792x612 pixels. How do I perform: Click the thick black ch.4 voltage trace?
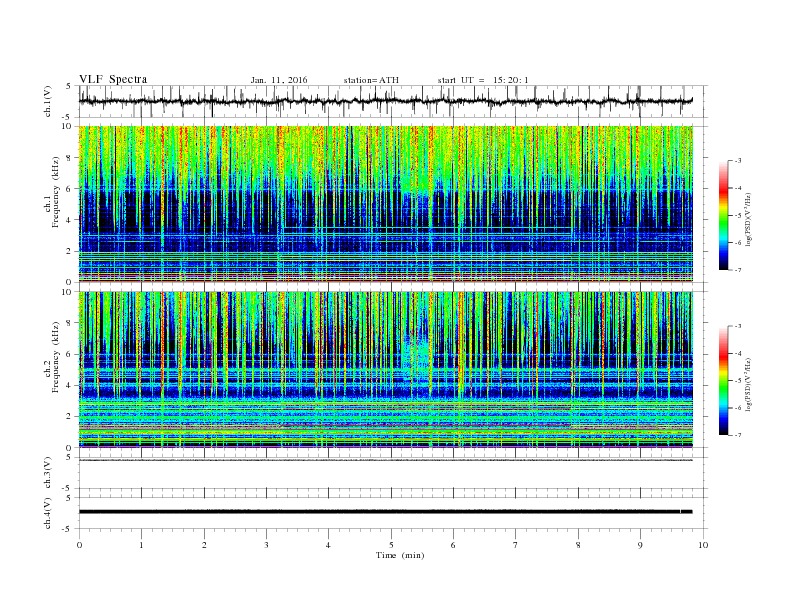pyautogui.click(x=386, y=512)
